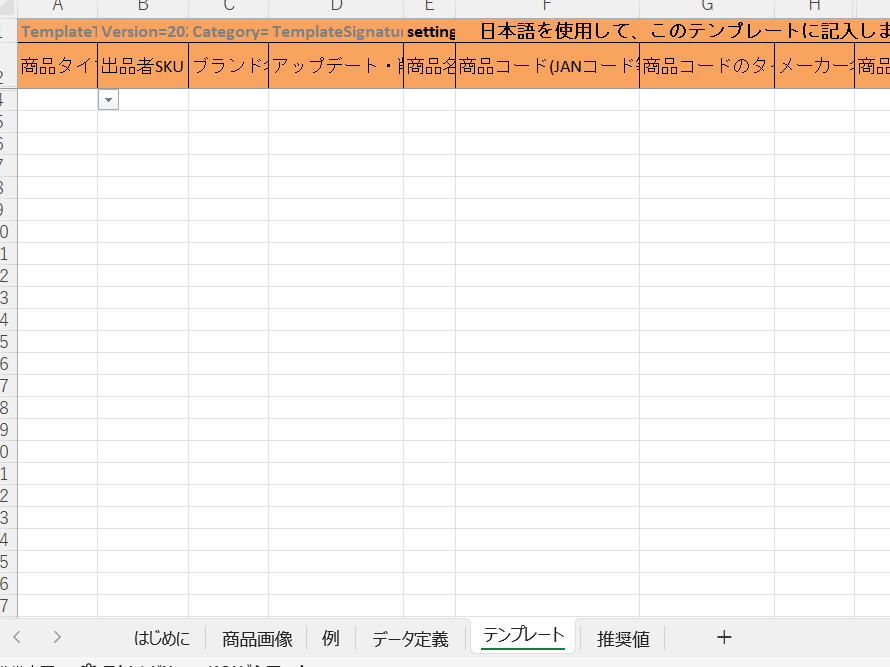Select column G by clicking its letter header
The image size is (890, 667).
pyautogui.click(x=706, y=8)
